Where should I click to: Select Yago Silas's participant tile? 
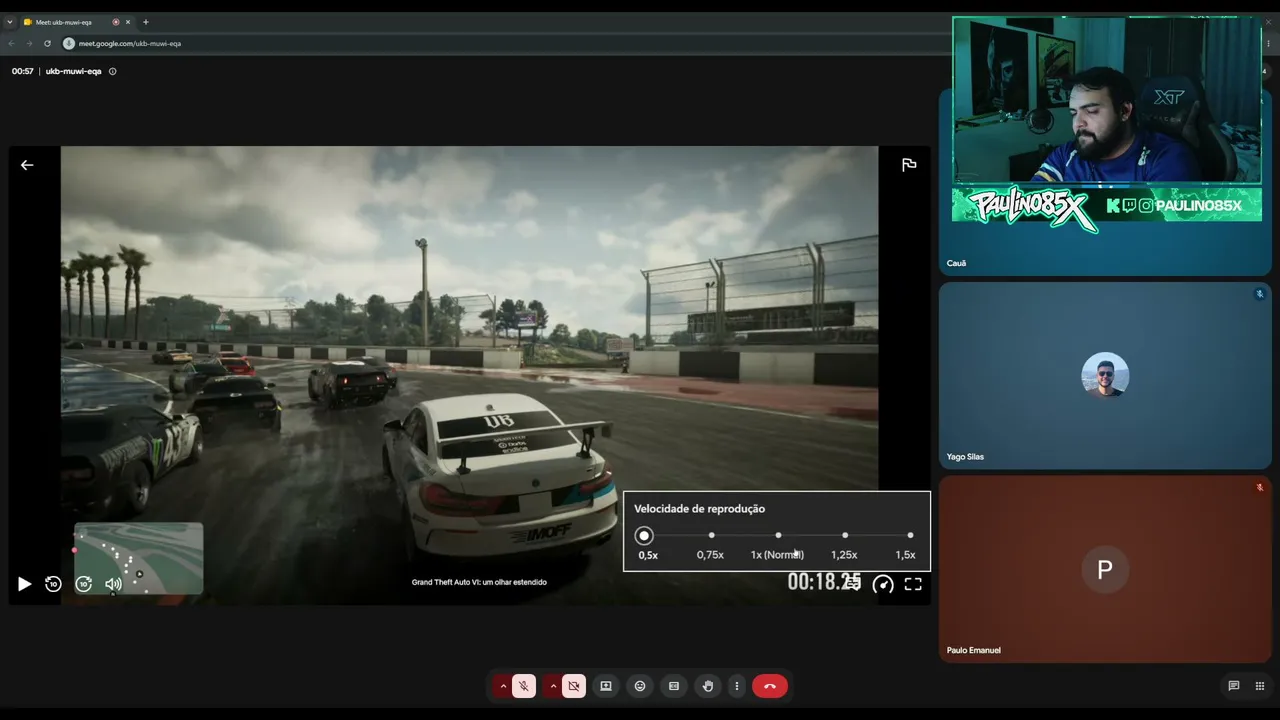(x=1105, y=375)
